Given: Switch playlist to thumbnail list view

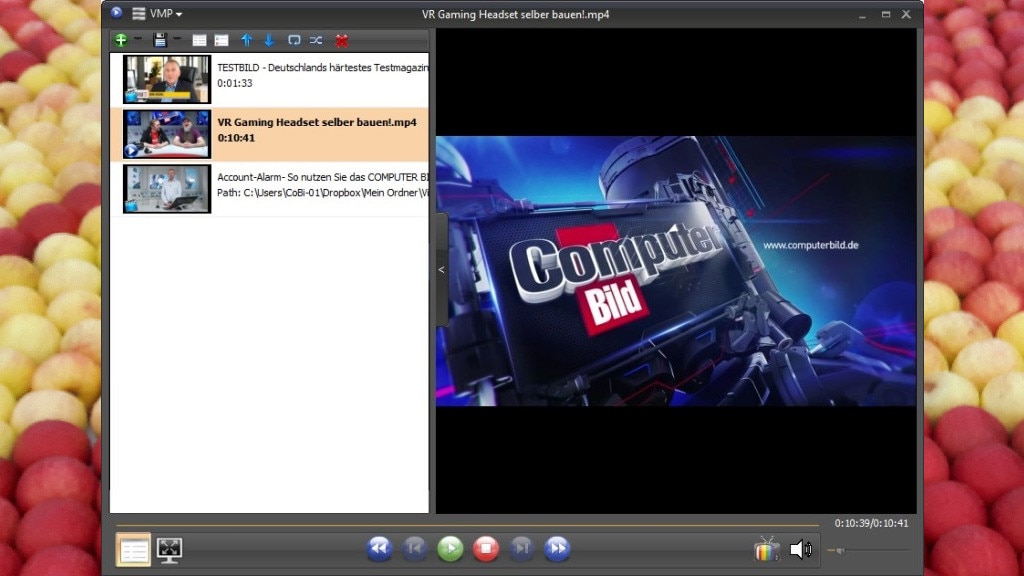Looking at the screenshot, I should pos(199,40).
